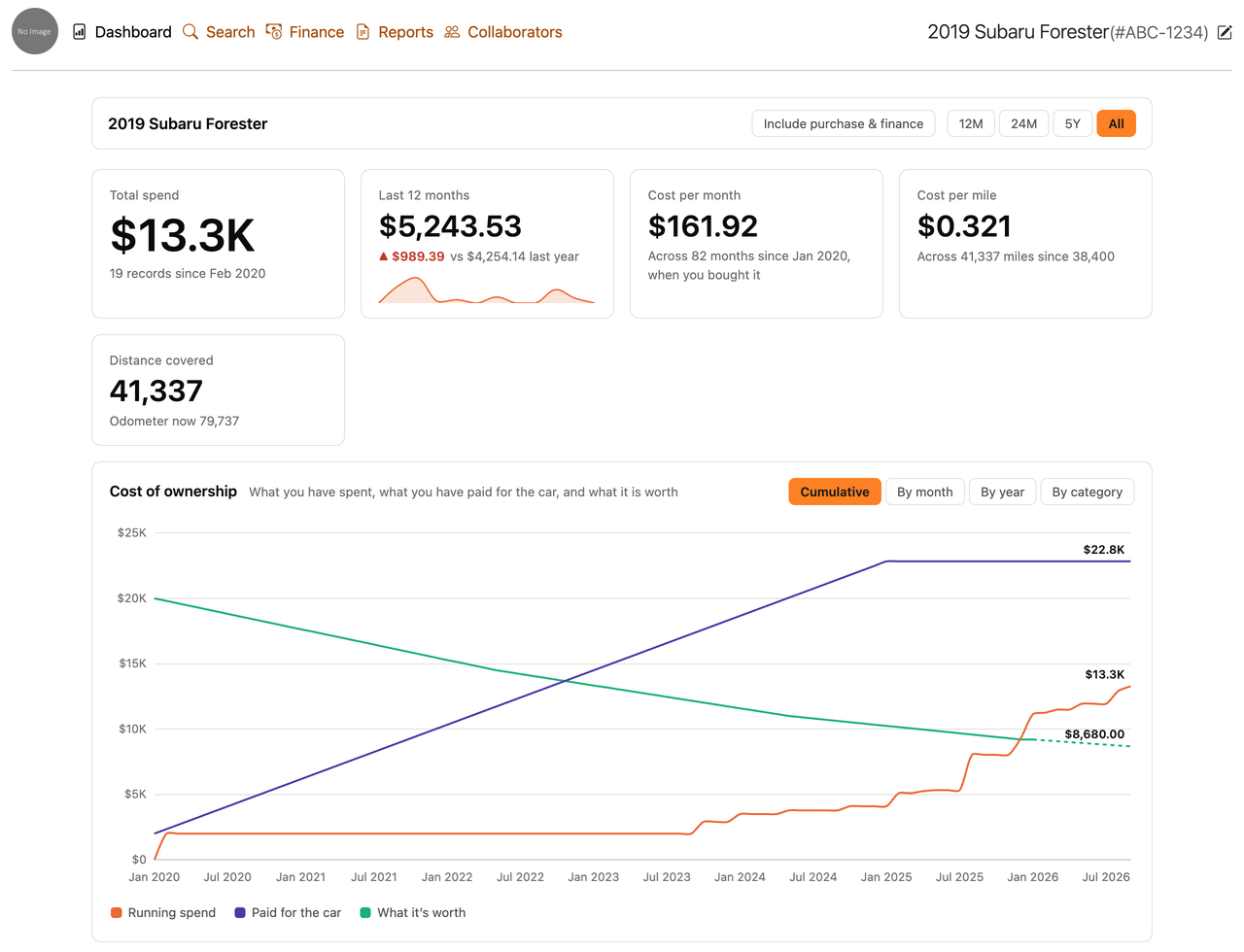Click the Reports document icon
The width and height of the screenshot is (1244, 952).
(x=363, y=32)
